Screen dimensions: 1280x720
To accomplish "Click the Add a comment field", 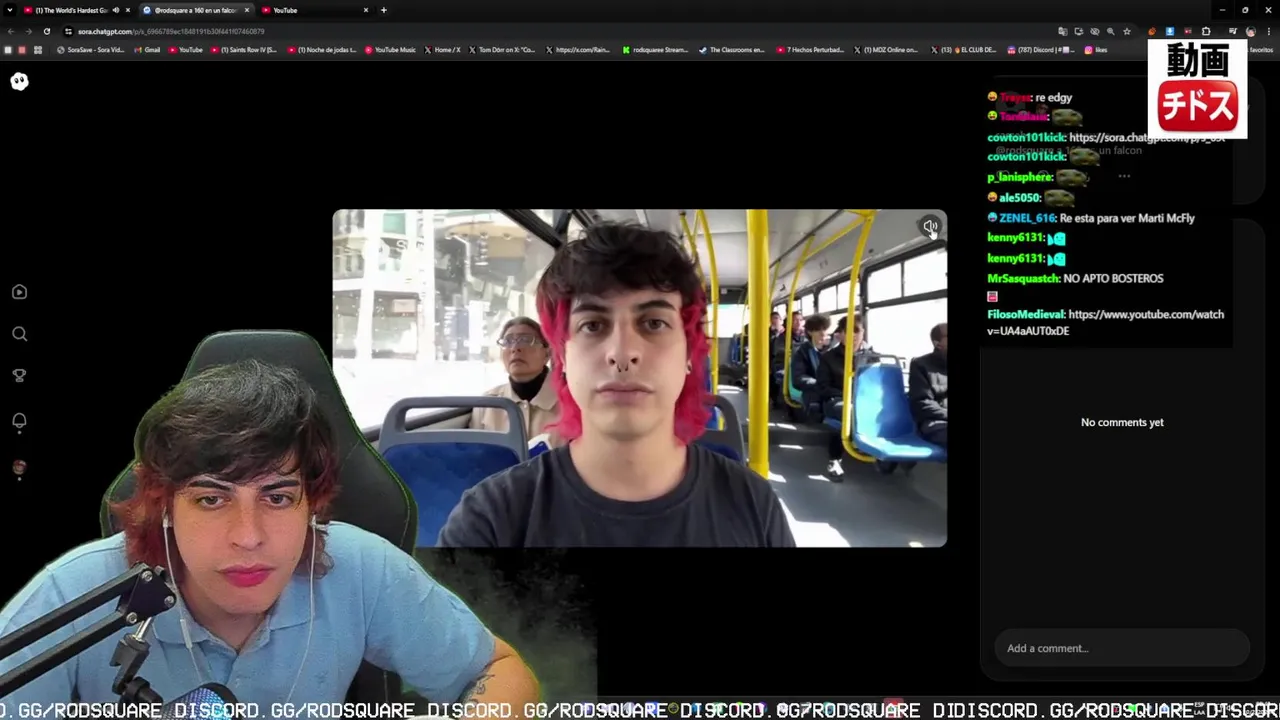I will [1122, 648].
